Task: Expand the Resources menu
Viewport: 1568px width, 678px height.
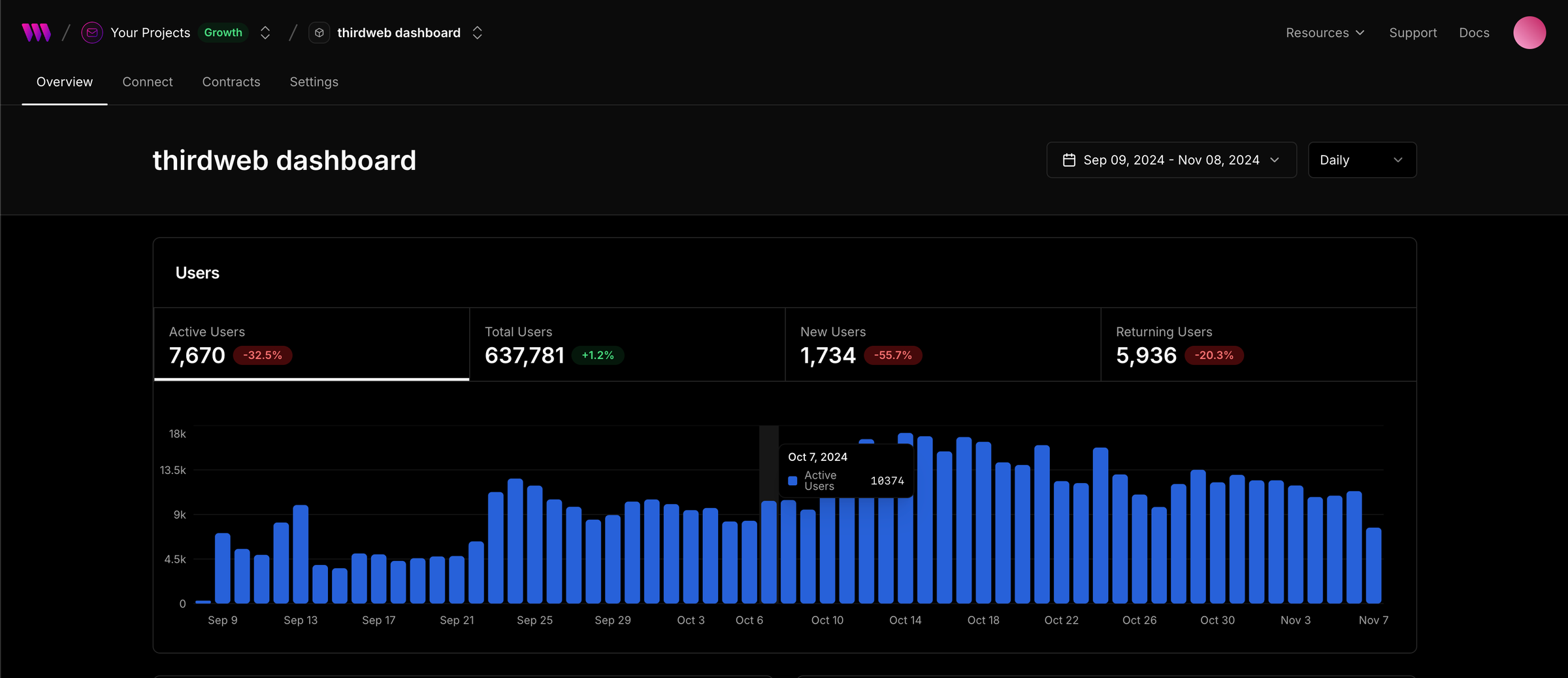Action: coord(1325,33)
